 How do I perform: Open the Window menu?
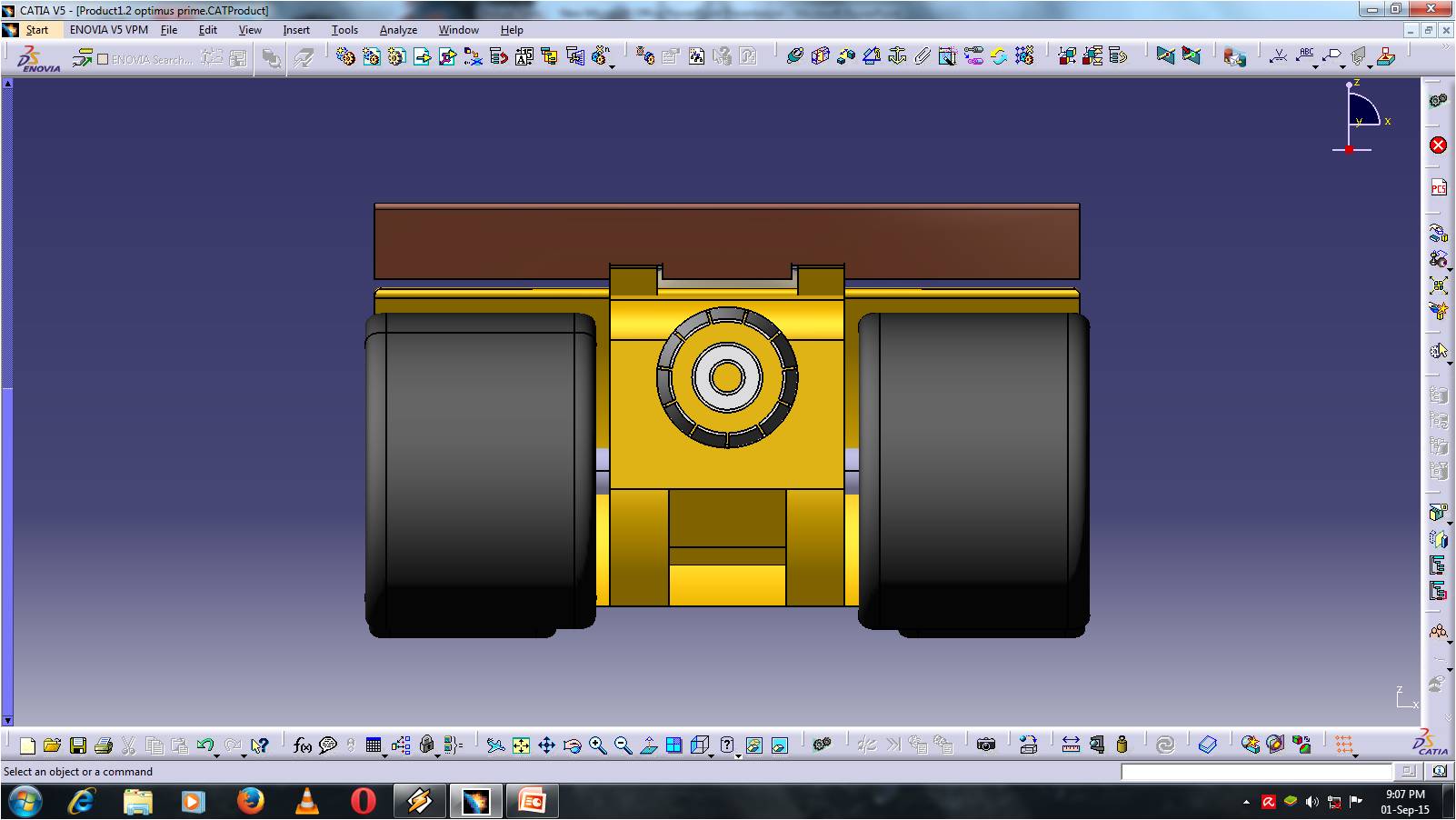459,30
